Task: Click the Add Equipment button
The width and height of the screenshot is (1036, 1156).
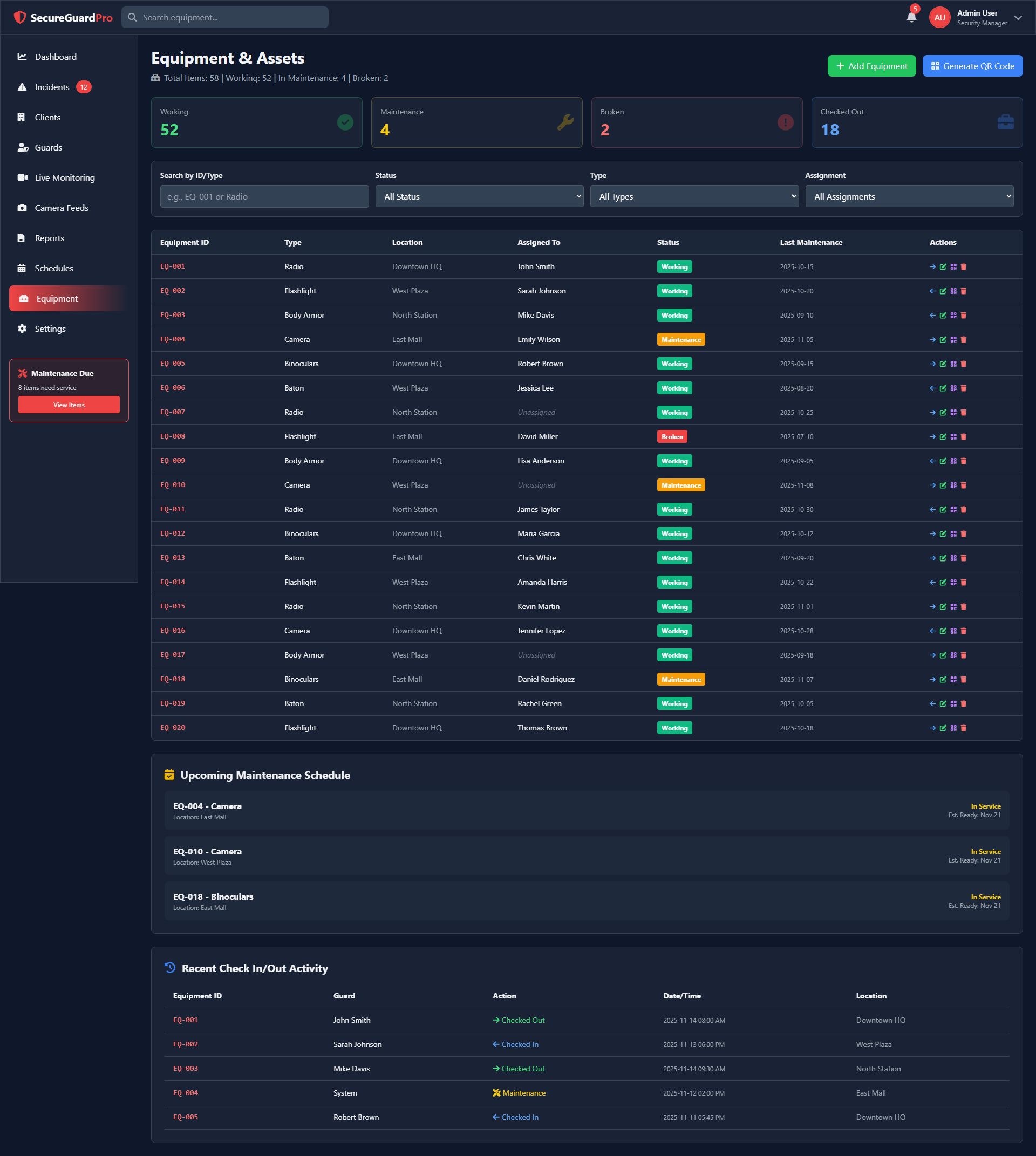Action: [871, 66]
